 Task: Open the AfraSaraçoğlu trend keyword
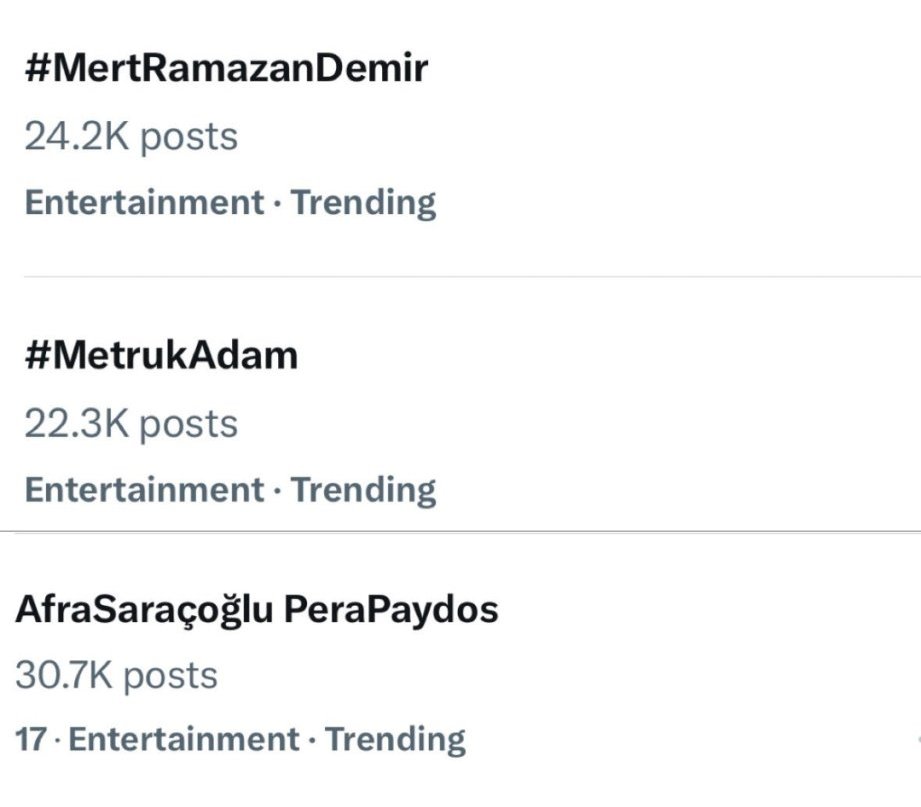144,609
